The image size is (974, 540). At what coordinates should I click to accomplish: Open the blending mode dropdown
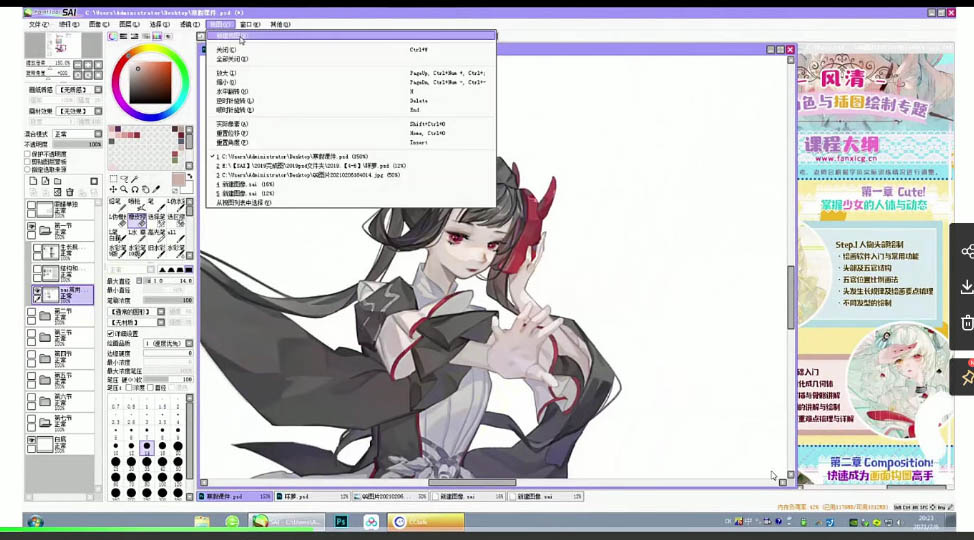pos(98,134)
